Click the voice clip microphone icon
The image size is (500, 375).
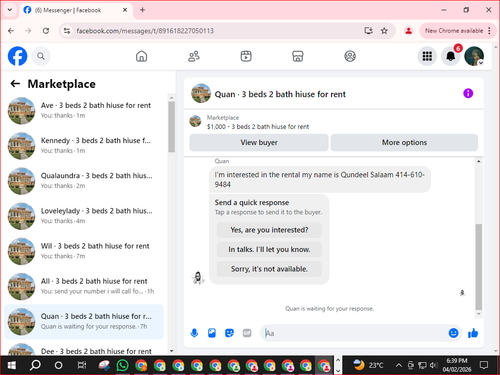coord(194,333)
